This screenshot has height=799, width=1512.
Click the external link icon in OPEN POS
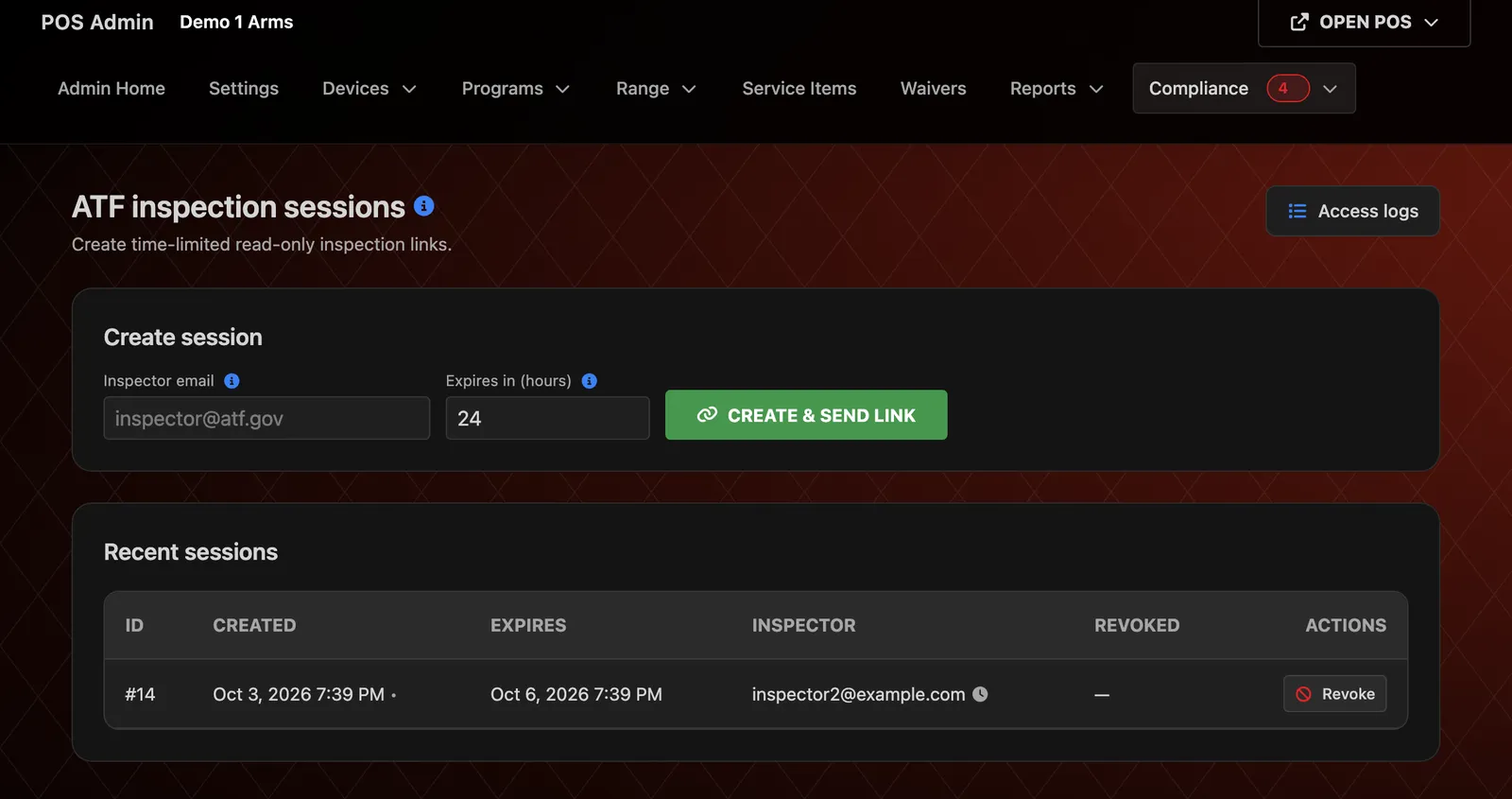1299,22
